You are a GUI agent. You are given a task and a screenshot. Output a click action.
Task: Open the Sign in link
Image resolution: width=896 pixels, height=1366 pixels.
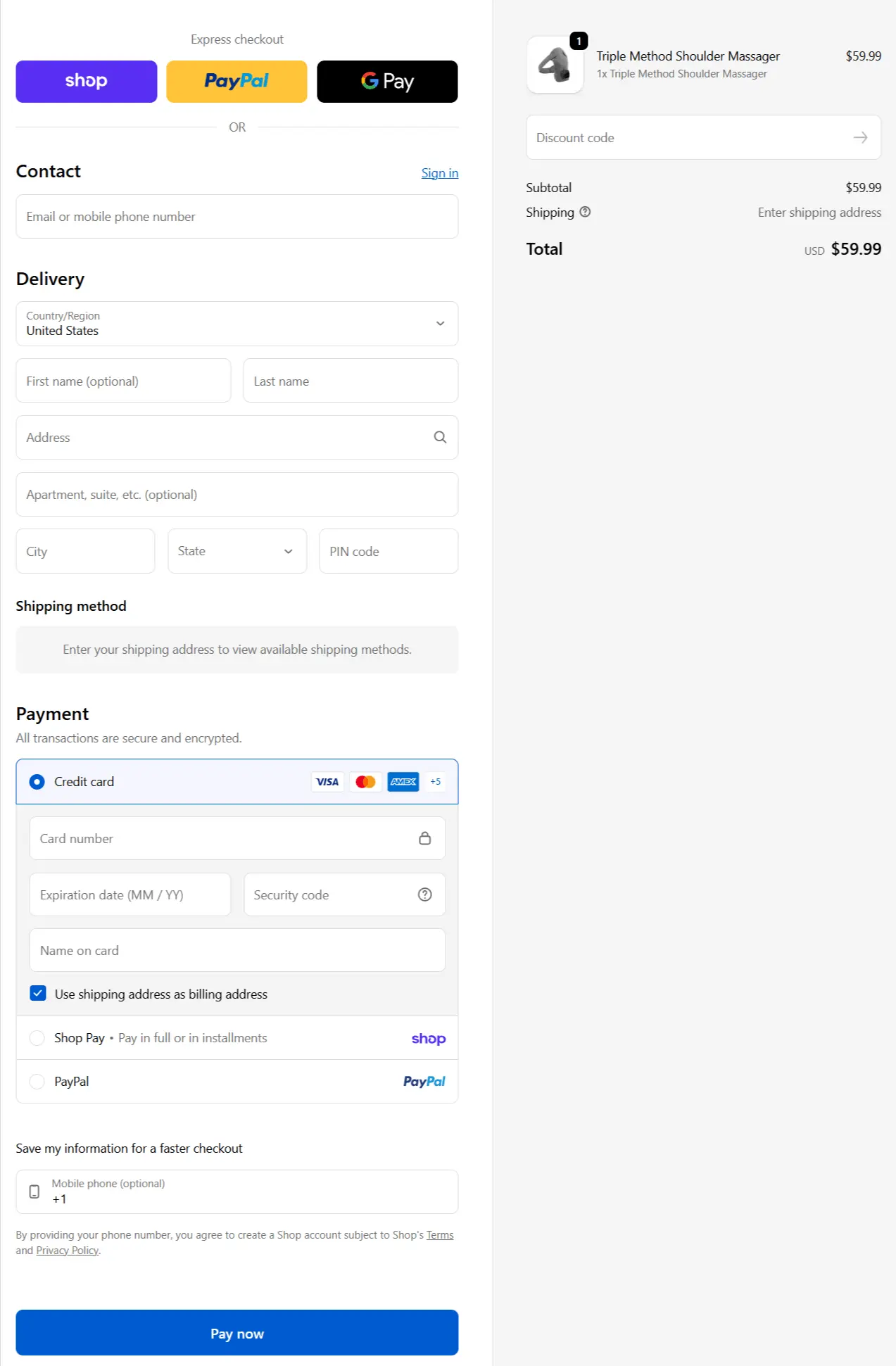[439, 173]
